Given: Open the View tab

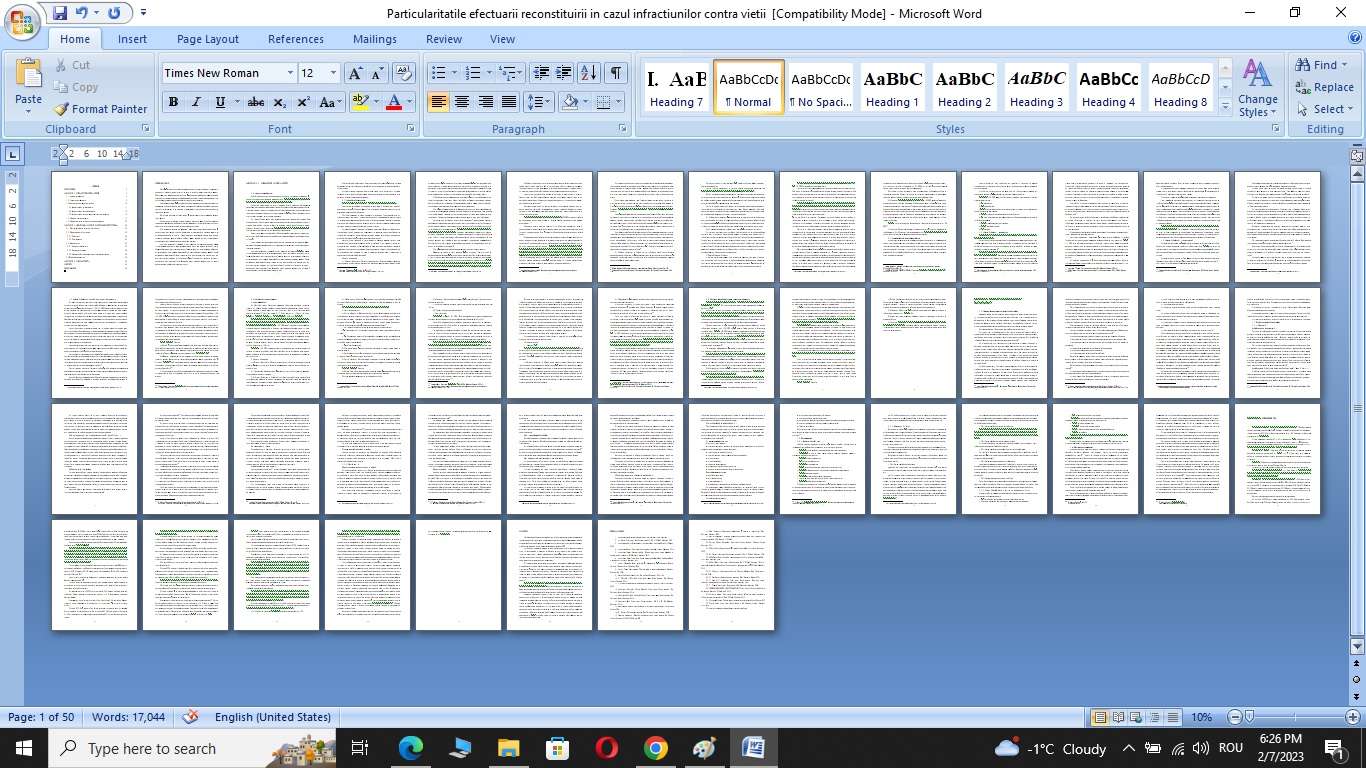Looking at the screenshot, I should 502,39.
